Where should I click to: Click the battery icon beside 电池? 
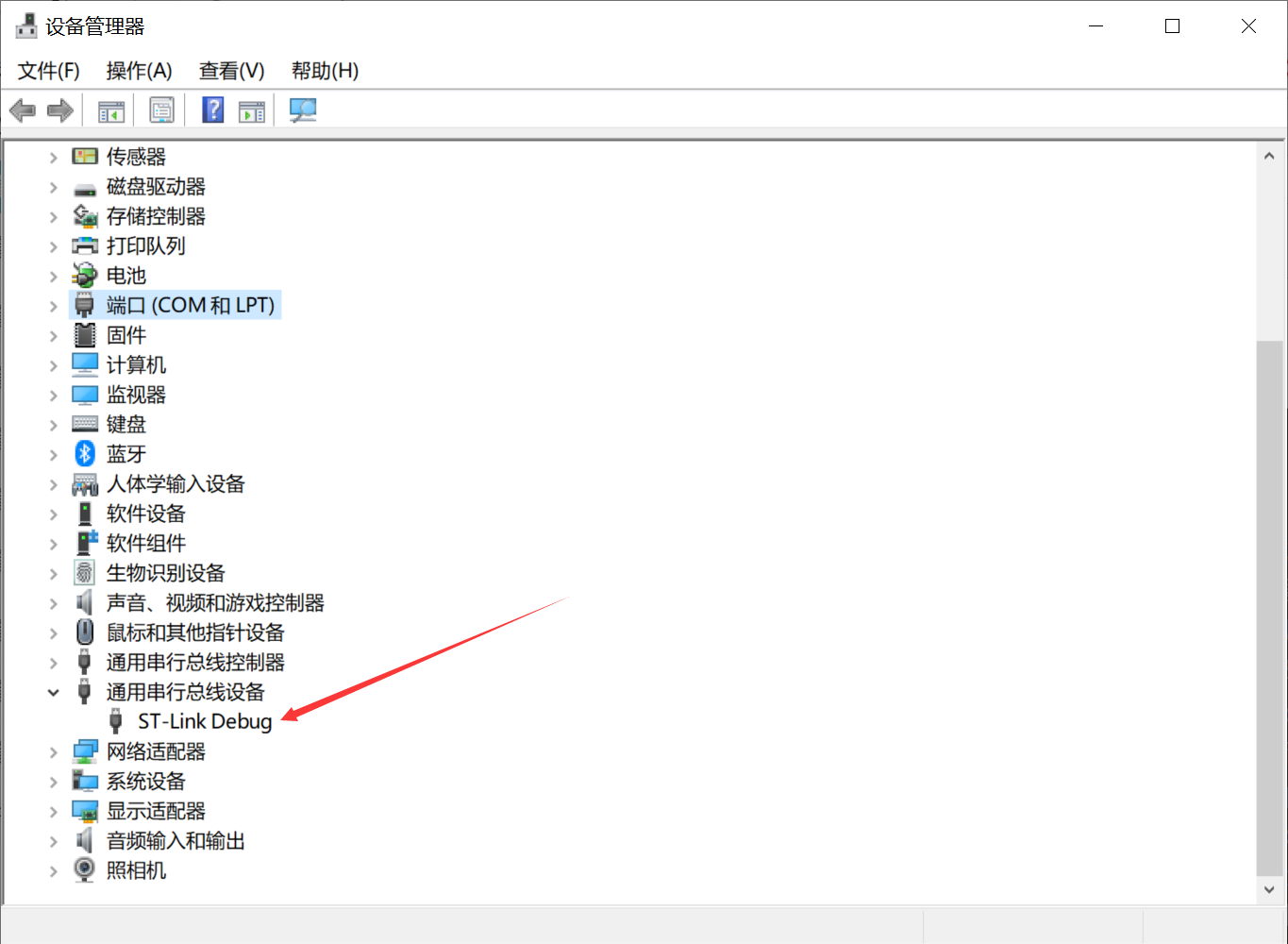84,275
